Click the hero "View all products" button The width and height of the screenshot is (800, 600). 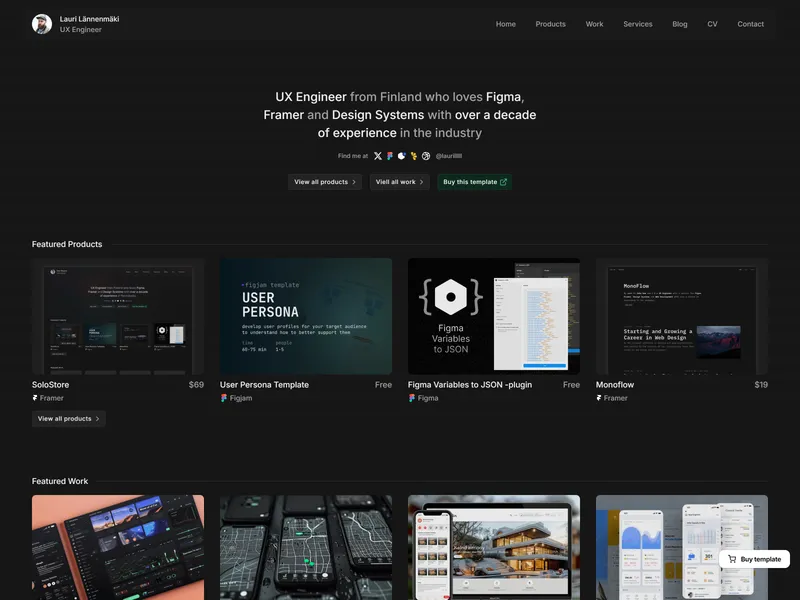tap(325, 182)
